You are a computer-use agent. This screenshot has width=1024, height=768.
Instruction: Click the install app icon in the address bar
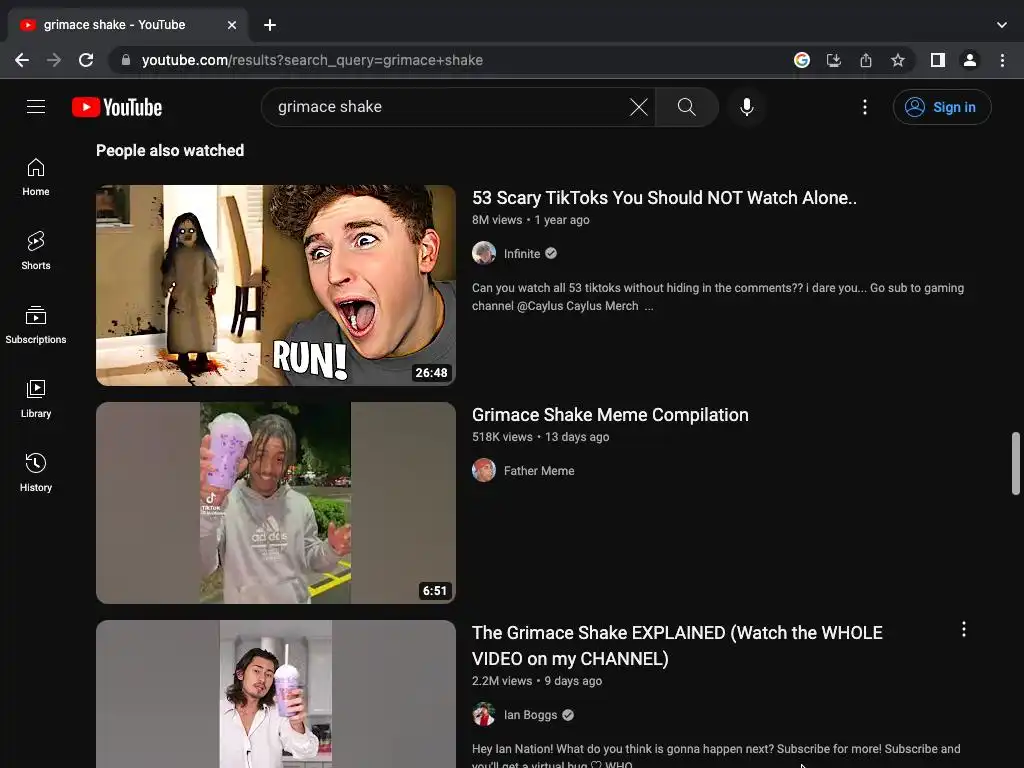tap(834, 60)
